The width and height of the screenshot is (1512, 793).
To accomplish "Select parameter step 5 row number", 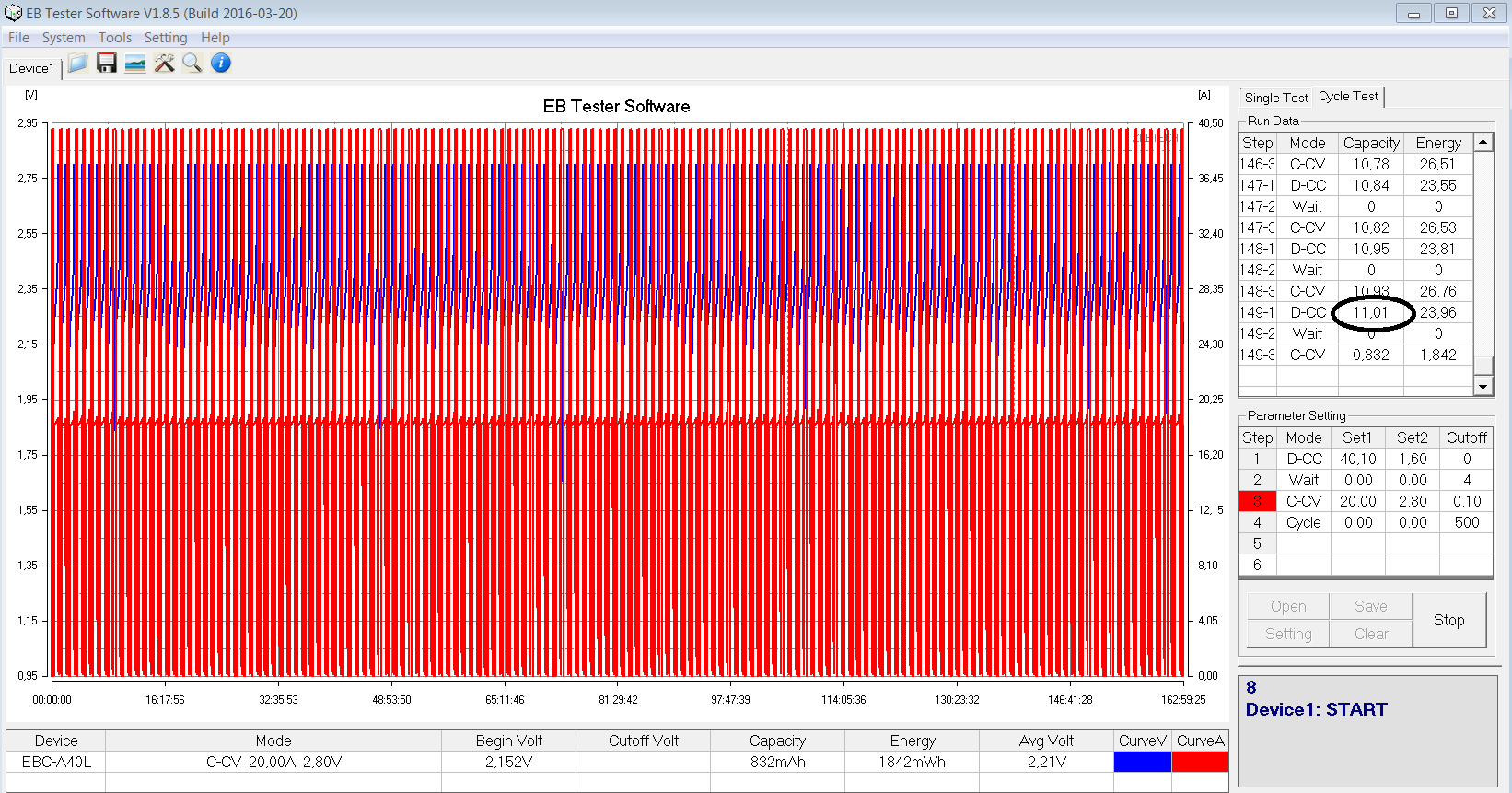I will point(1257,543).
